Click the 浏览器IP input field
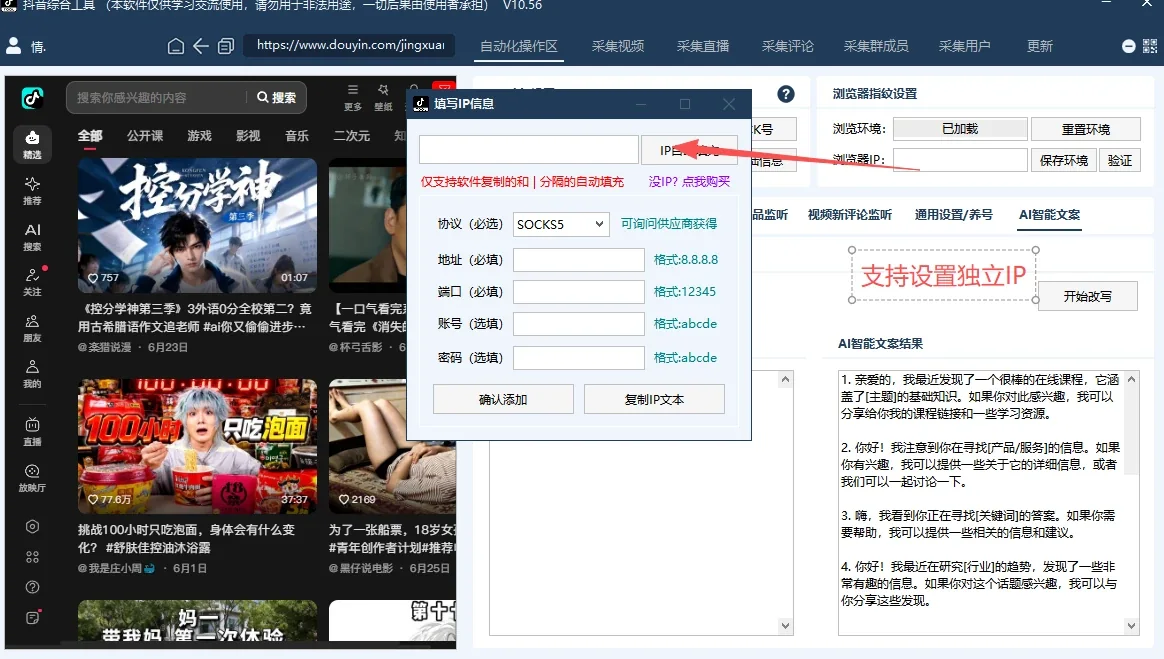The image size is (1164, 659). click(960, 160)
